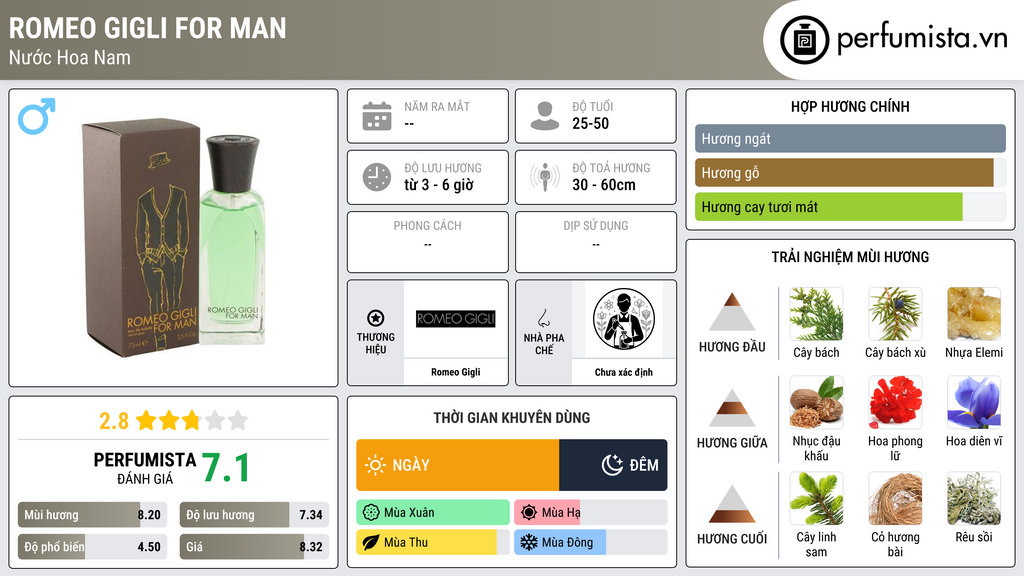Click the Mùa Hạ season bar
Viewport: 1024px width, 576px height.
(590, 512)
